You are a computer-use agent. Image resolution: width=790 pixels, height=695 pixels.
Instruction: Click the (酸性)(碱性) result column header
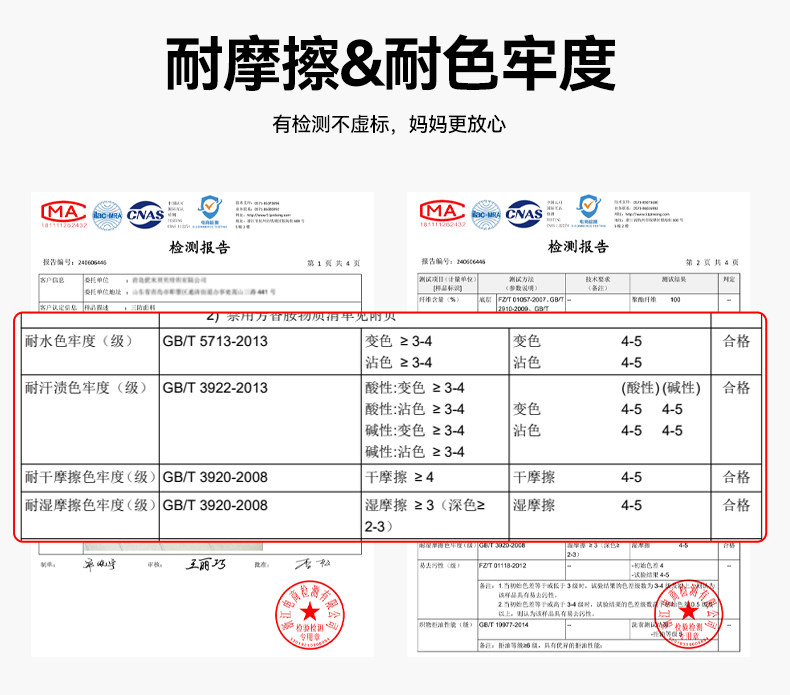[661, 388]
